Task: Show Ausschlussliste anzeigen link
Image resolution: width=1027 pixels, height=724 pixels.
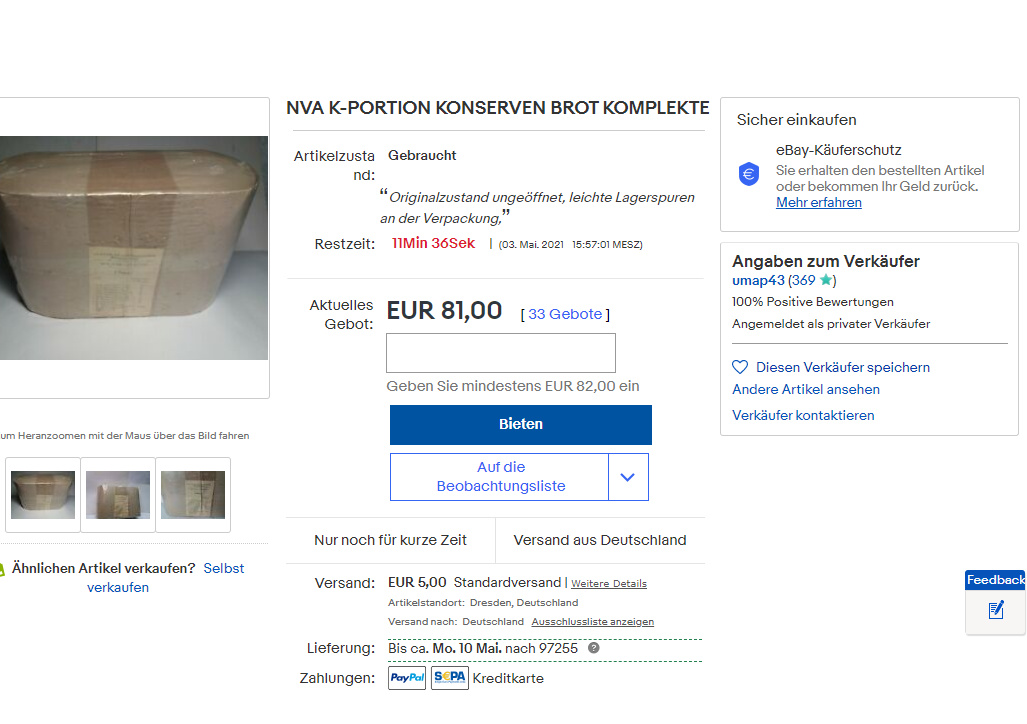Action: click(592, 622)
